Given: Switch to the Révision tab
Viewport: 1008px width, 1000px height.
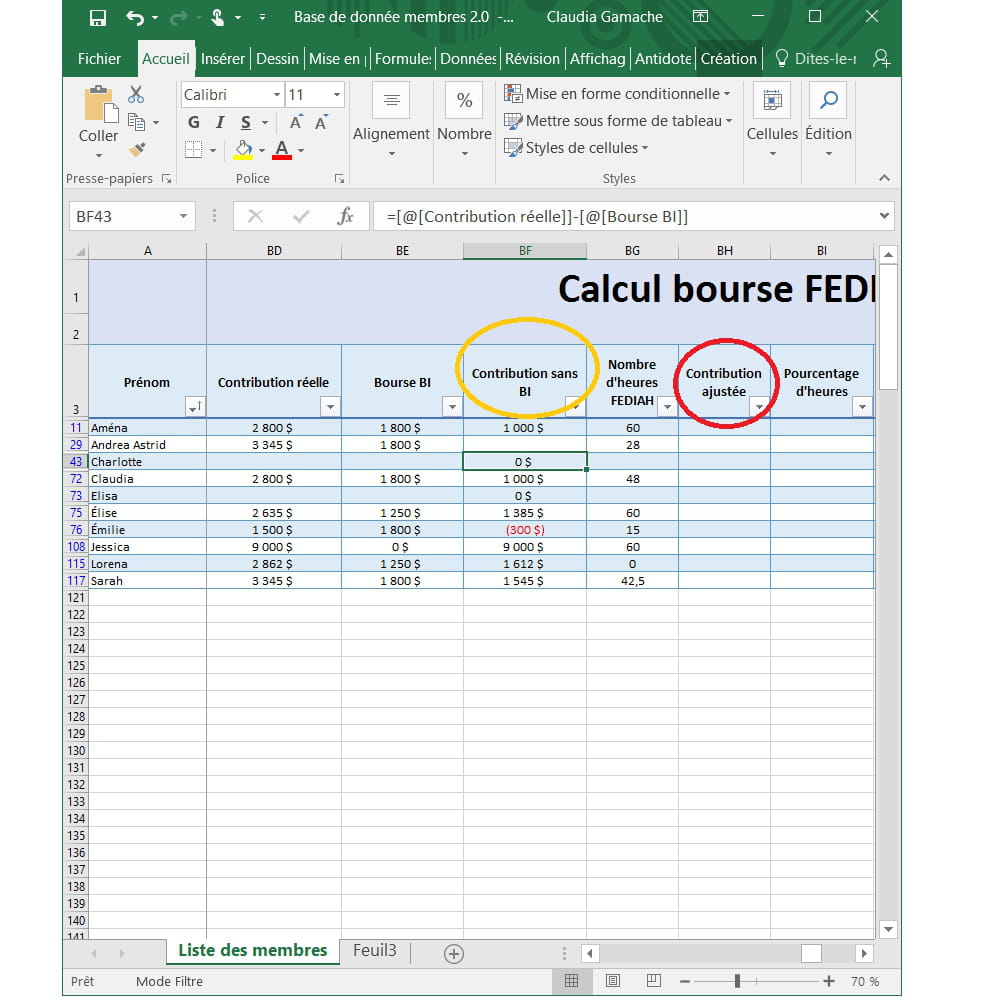Looking at the screenshot, I should 532,59.
